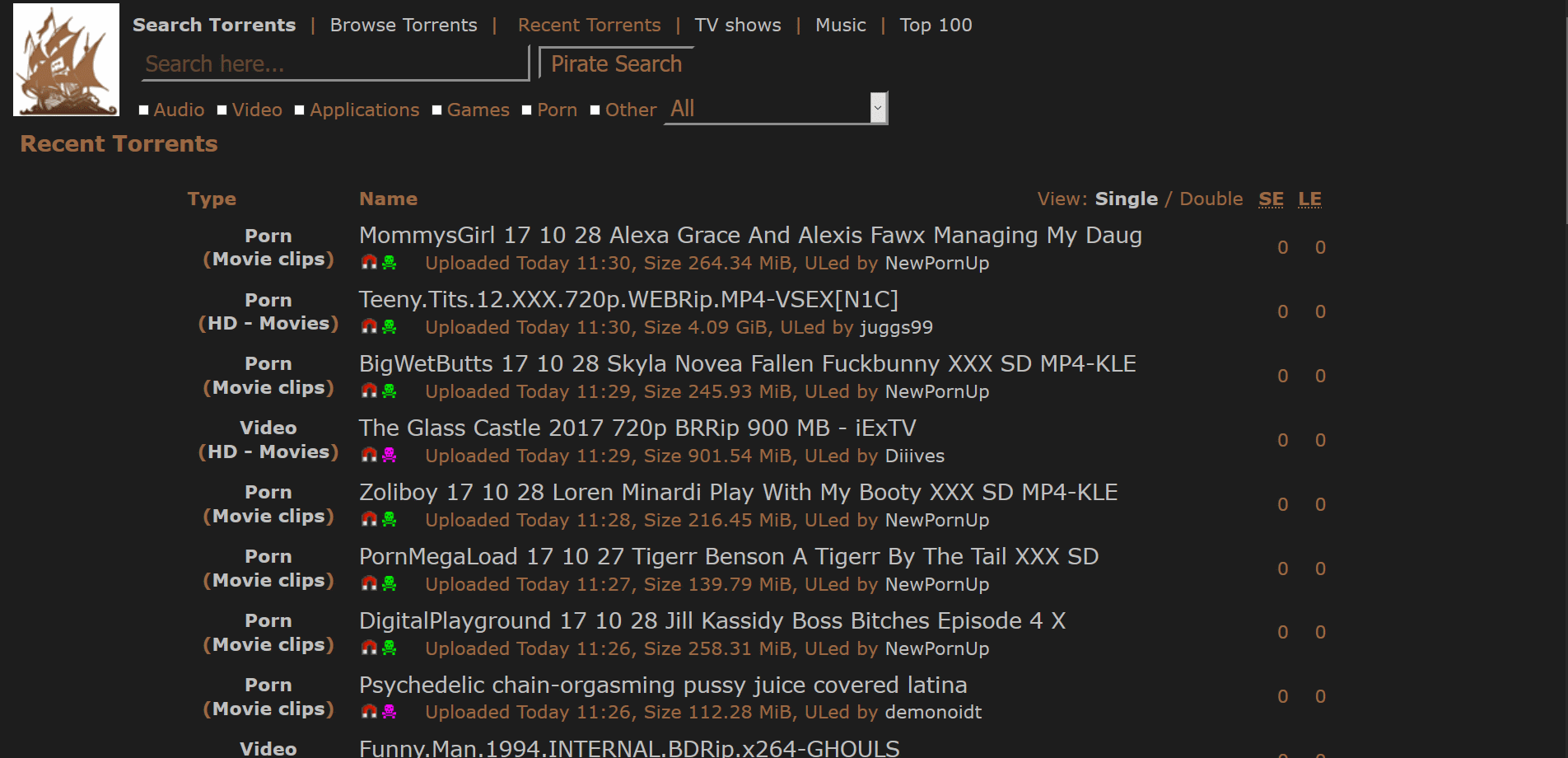Viewport: 1568px width, 758px height.
Task: Open the All category dropdown
Action: click(776, 108)
